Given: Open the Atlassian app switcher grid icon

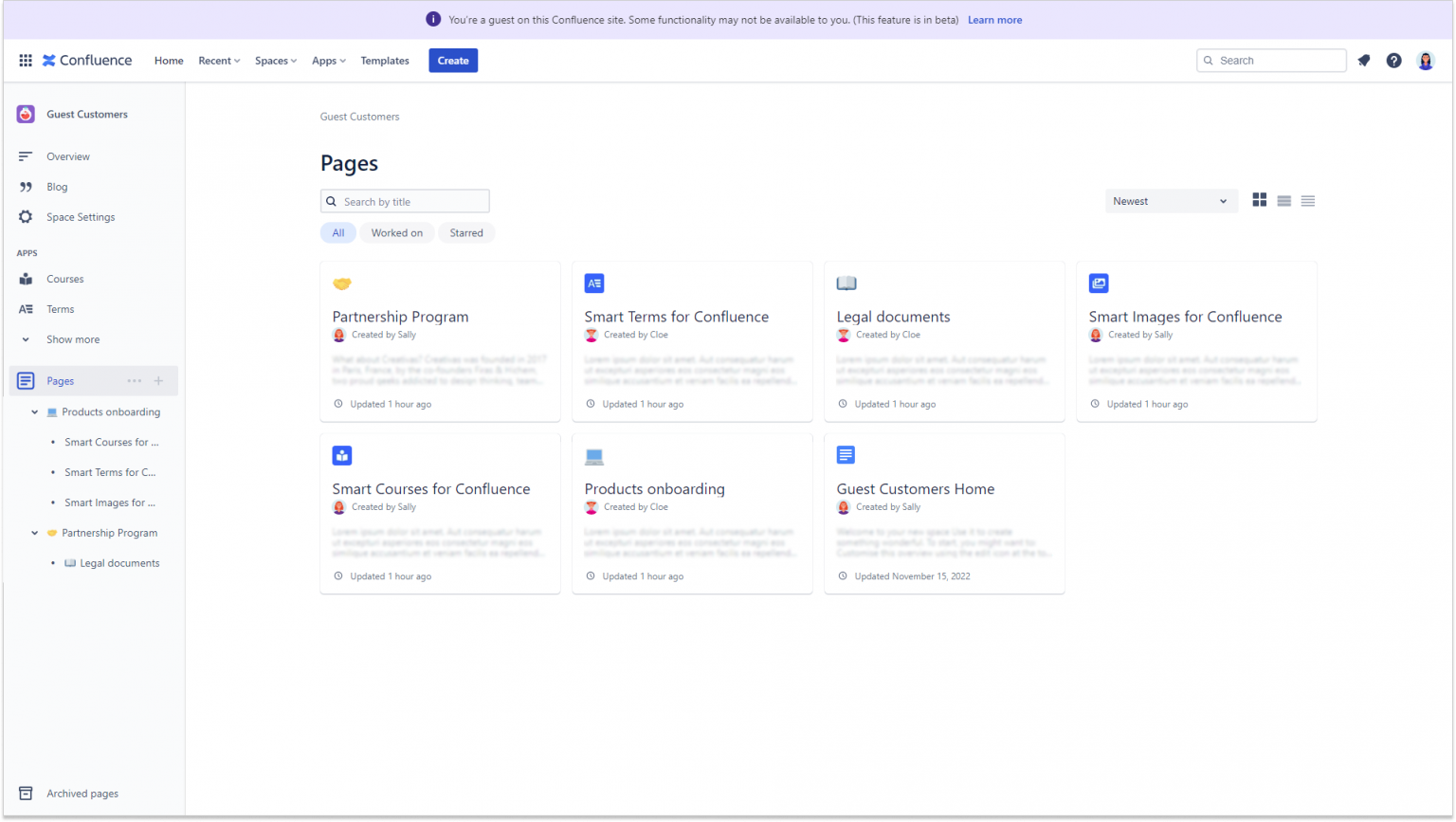Looking at the screenshot, I should tap(25, 60).
